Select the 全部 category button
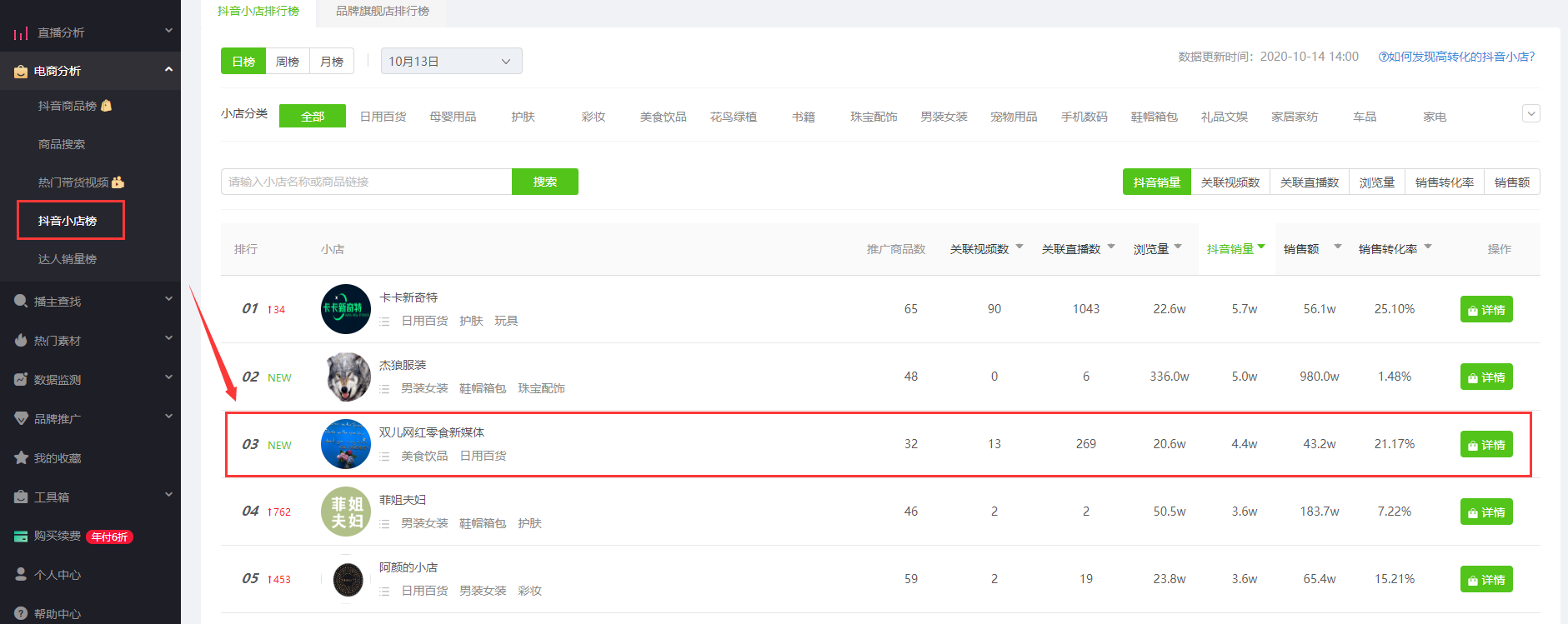This screenshot has height=624, width=1568. 313,116
